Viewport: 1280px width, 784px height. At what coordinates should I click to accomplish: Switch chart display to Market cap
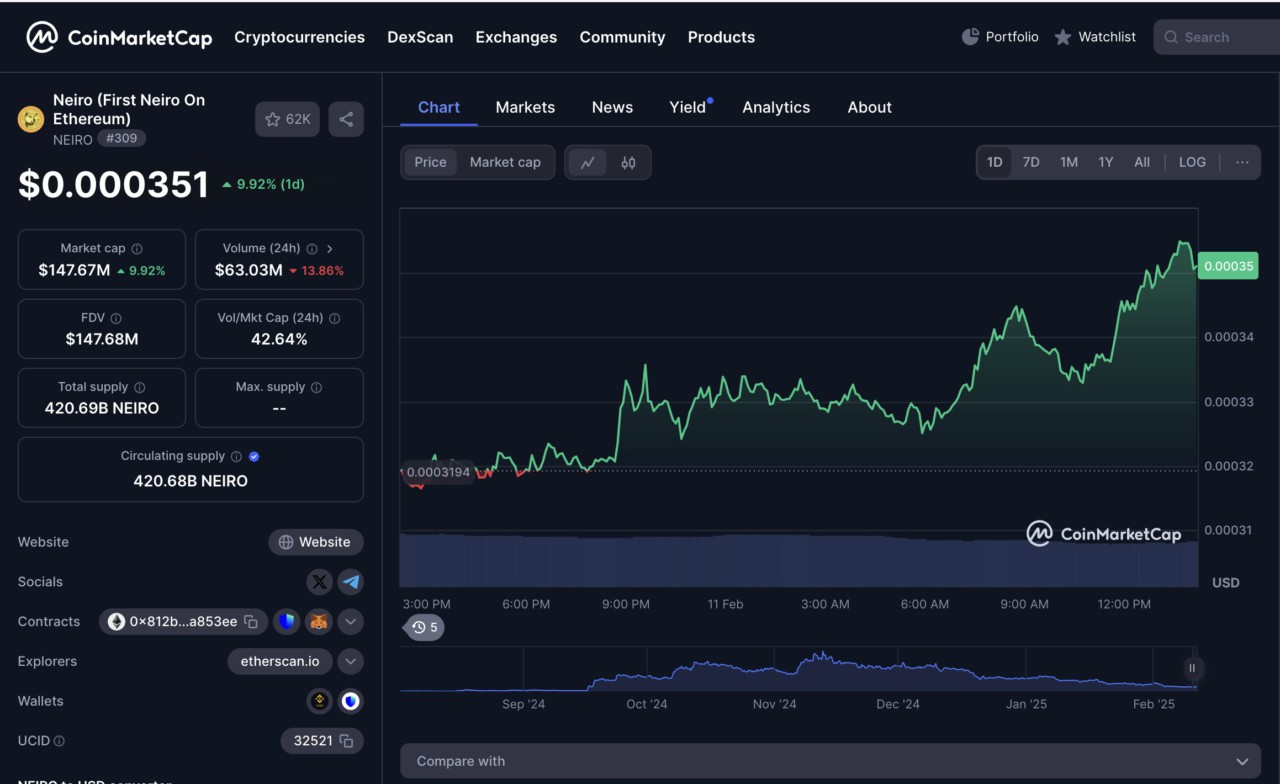click(x=505, y=162)
